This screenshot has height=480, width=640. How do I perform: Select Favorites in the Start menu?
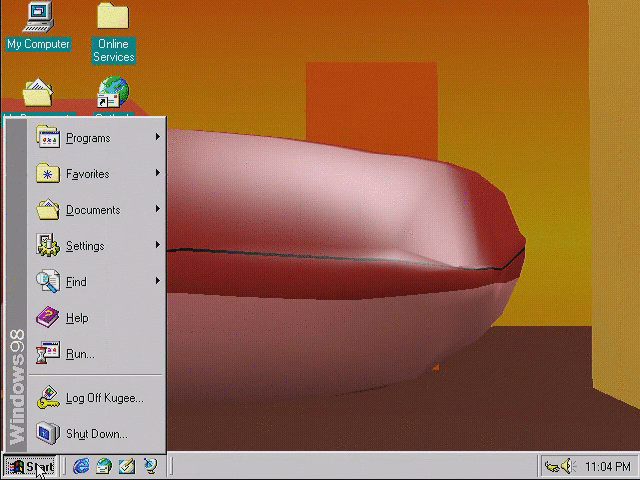pos(97,173)
